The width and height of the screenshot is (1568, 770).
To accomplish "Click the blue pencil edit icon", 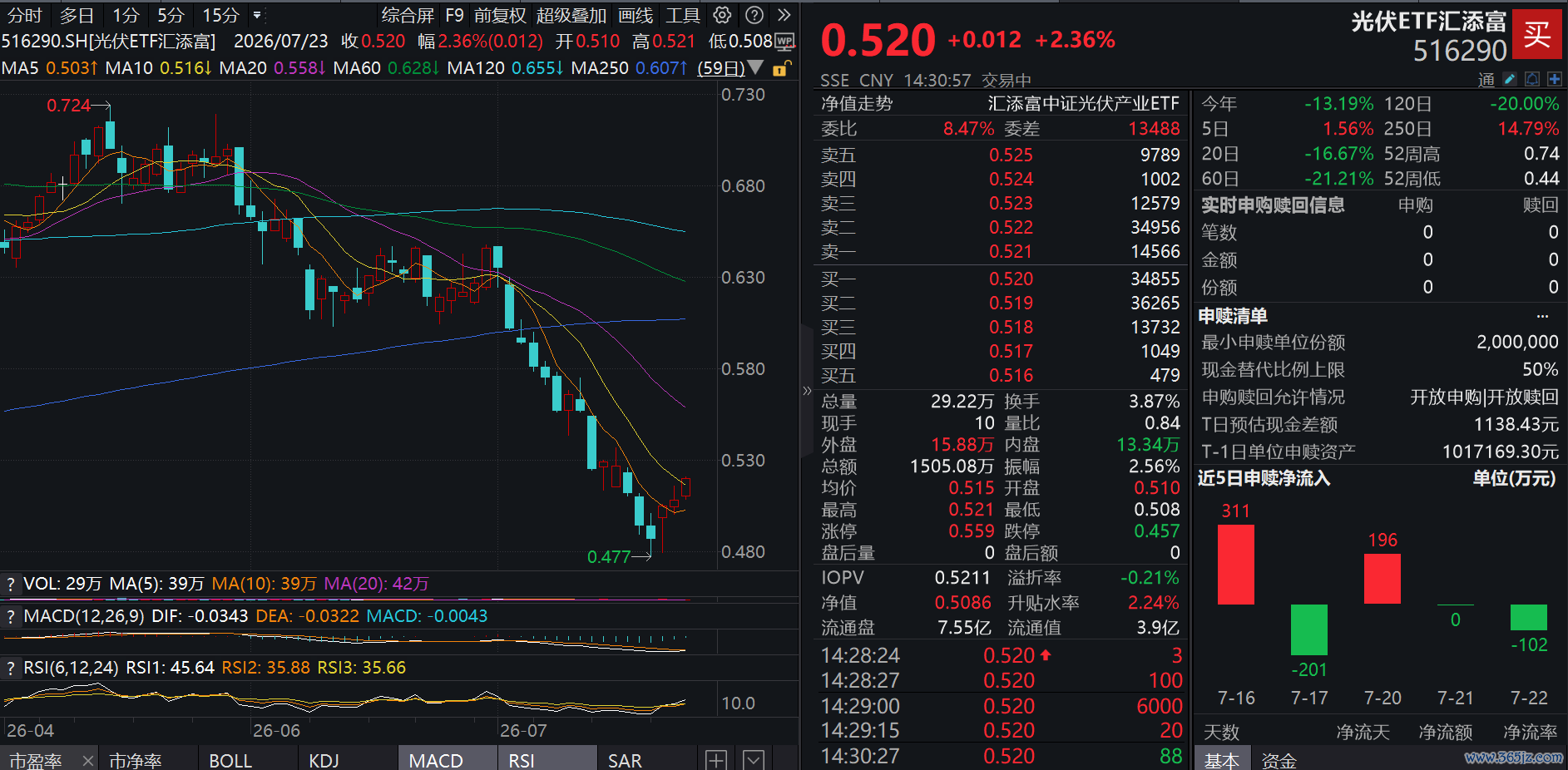I will (1510, 80).
